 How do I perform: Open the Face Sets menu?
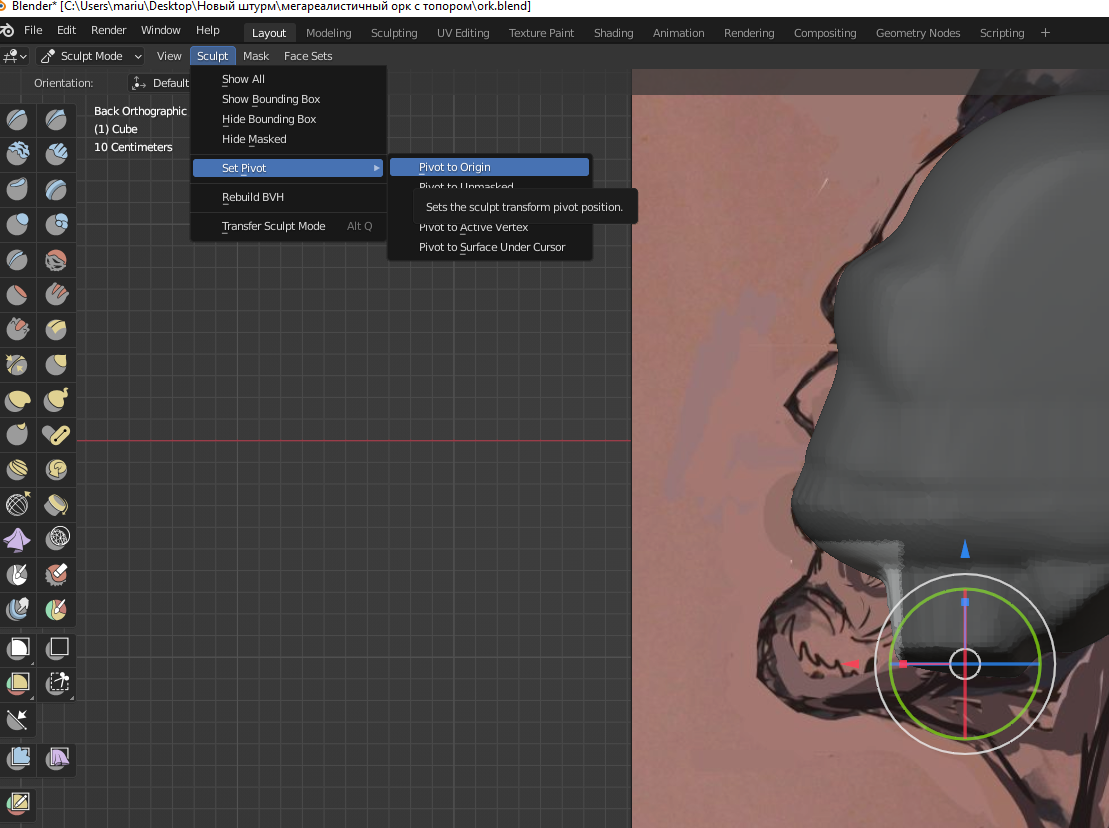click(x=308, y=56)
